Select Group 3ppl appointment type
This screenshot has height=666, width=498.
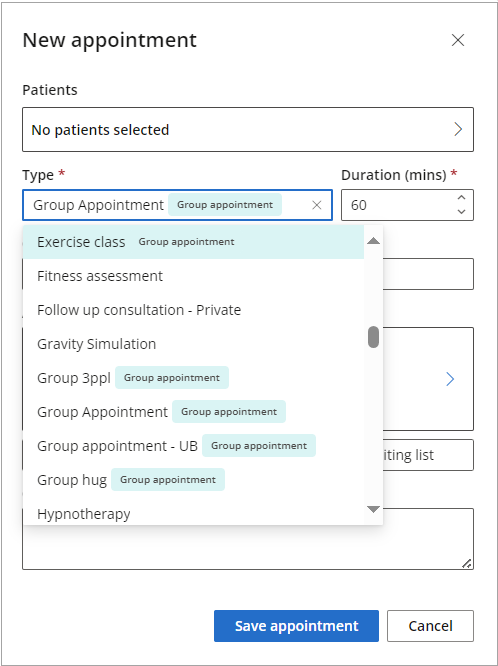193,378
